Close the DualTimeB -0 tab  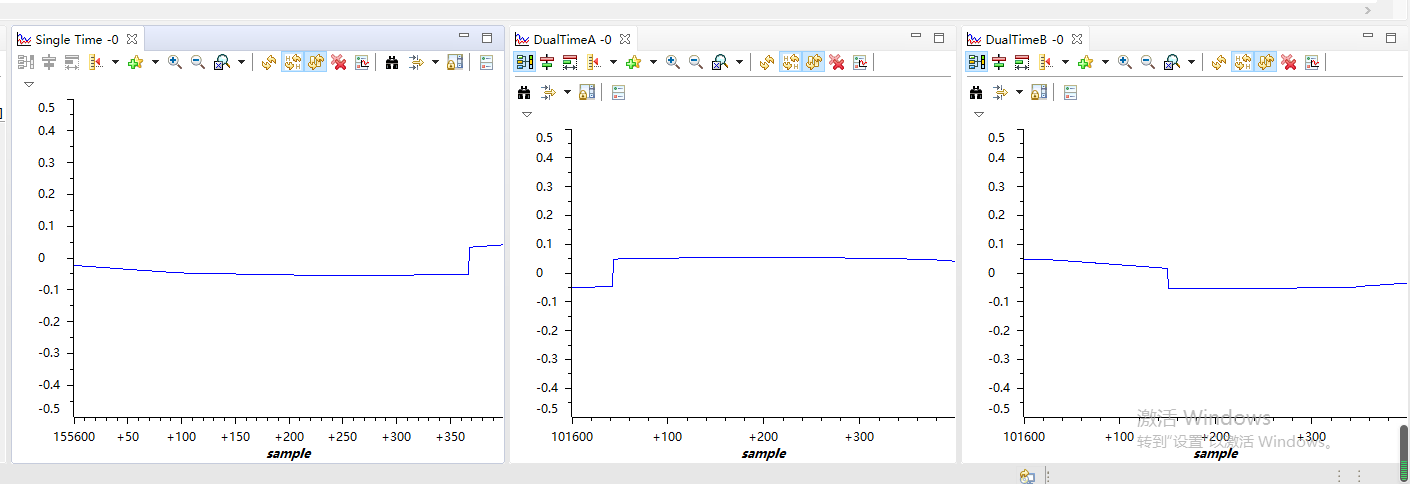pyautogui.click(x=1077, y=39)
